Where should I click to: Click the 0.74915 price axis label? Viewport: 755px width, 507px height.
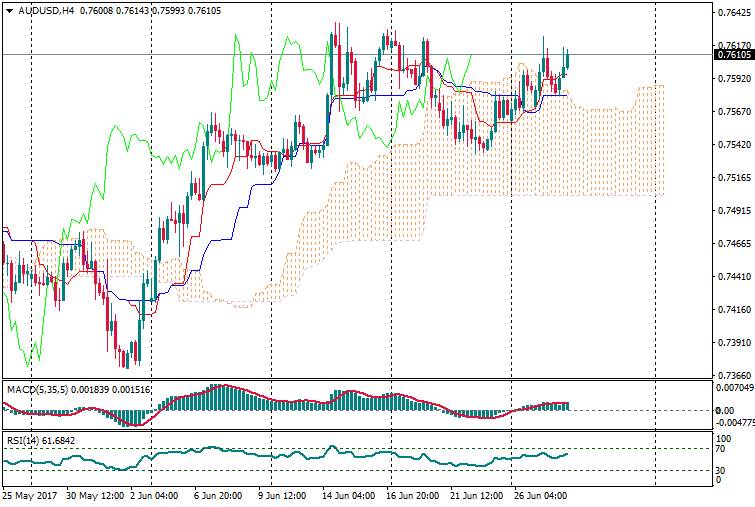pyautogui.click(x=734, y=211)
